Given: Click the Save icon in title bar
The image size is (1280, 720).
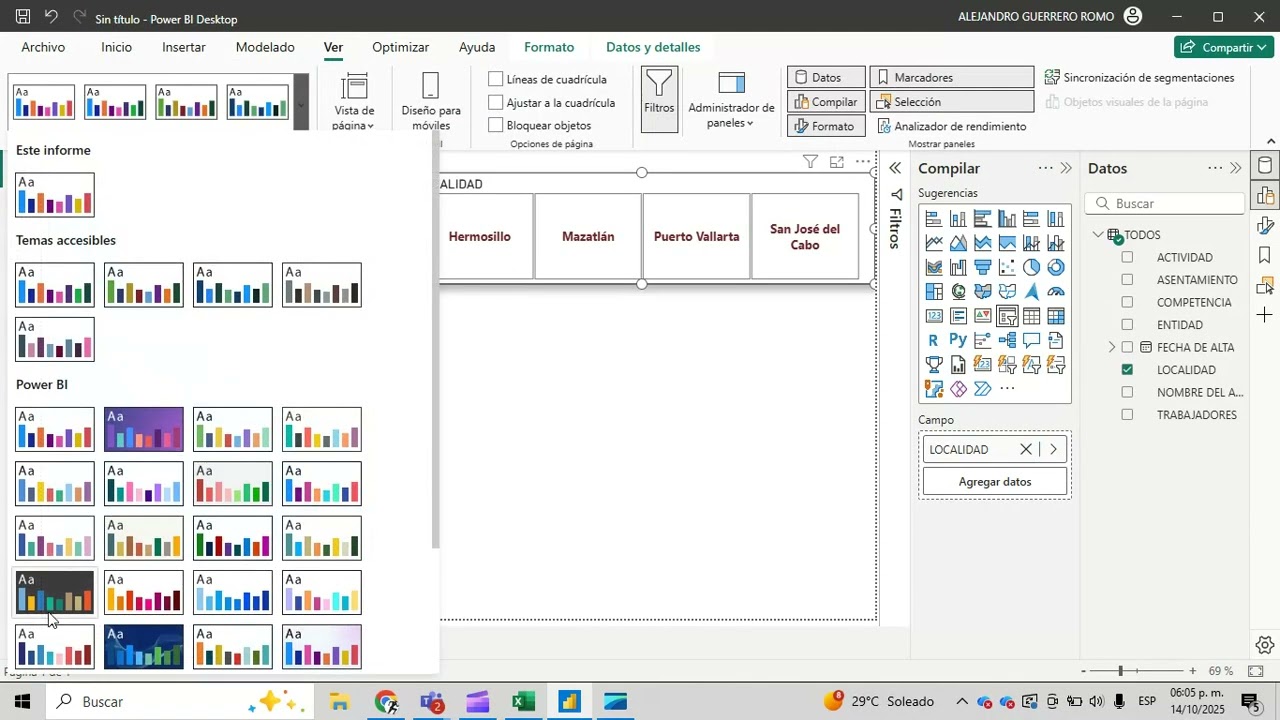Looking at the screenshot, I should coord(22,17).
